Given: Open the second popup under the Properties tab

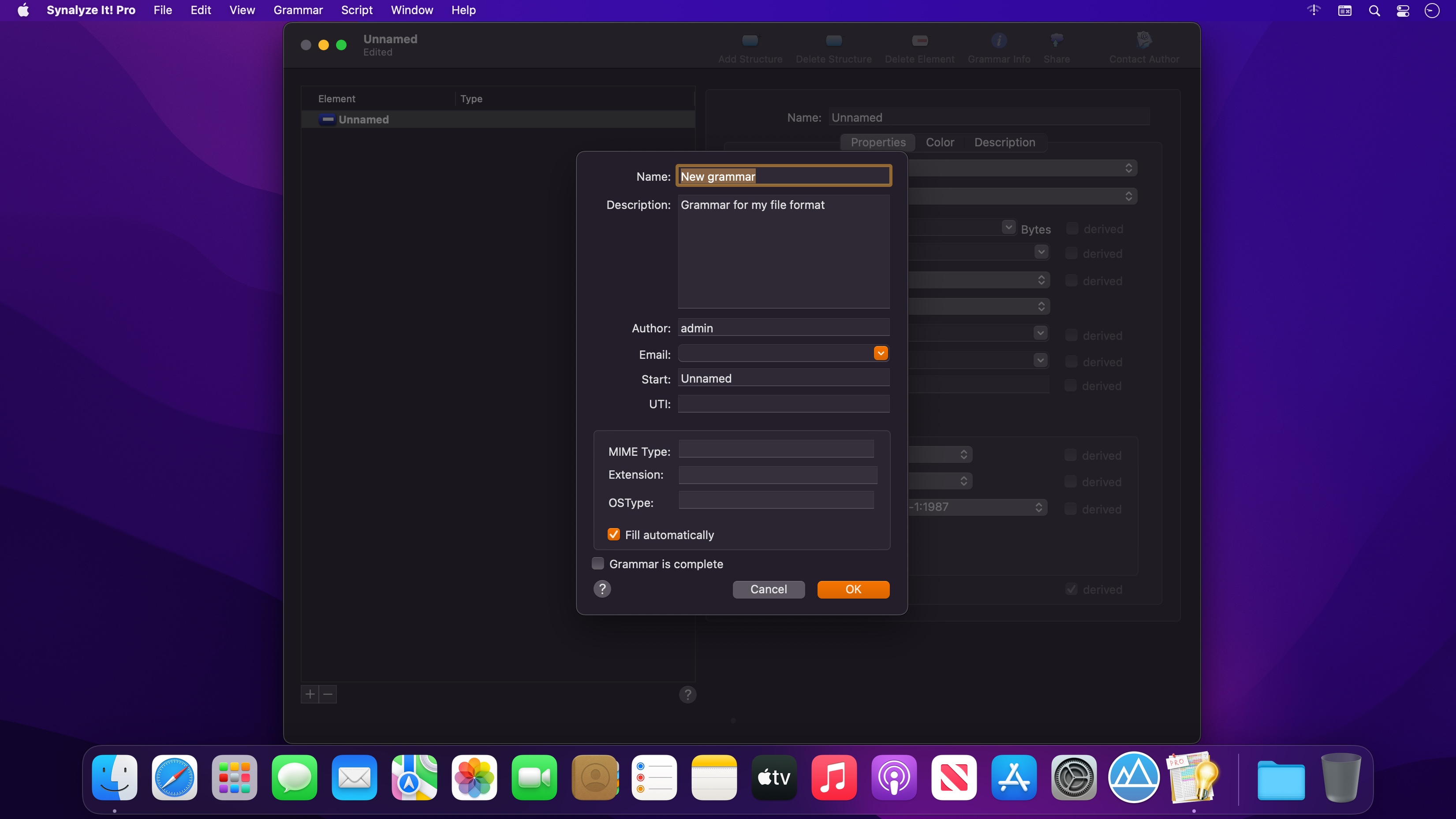Looking at the screenshot, I should pyautogui.click(x=1023, y=196).
